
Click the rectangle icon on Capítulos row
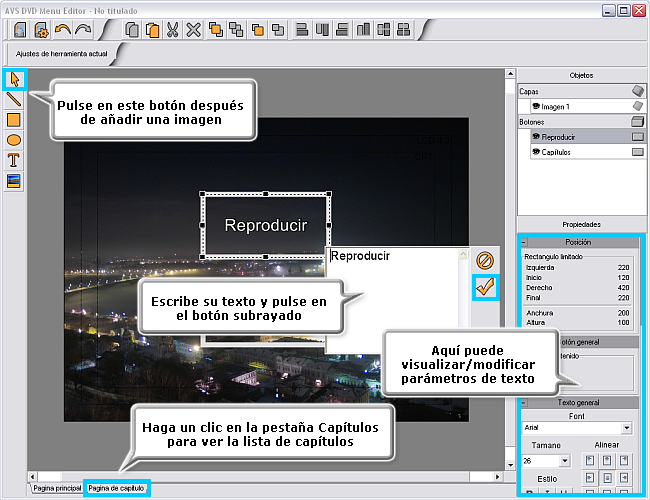[x=638, y=152]
